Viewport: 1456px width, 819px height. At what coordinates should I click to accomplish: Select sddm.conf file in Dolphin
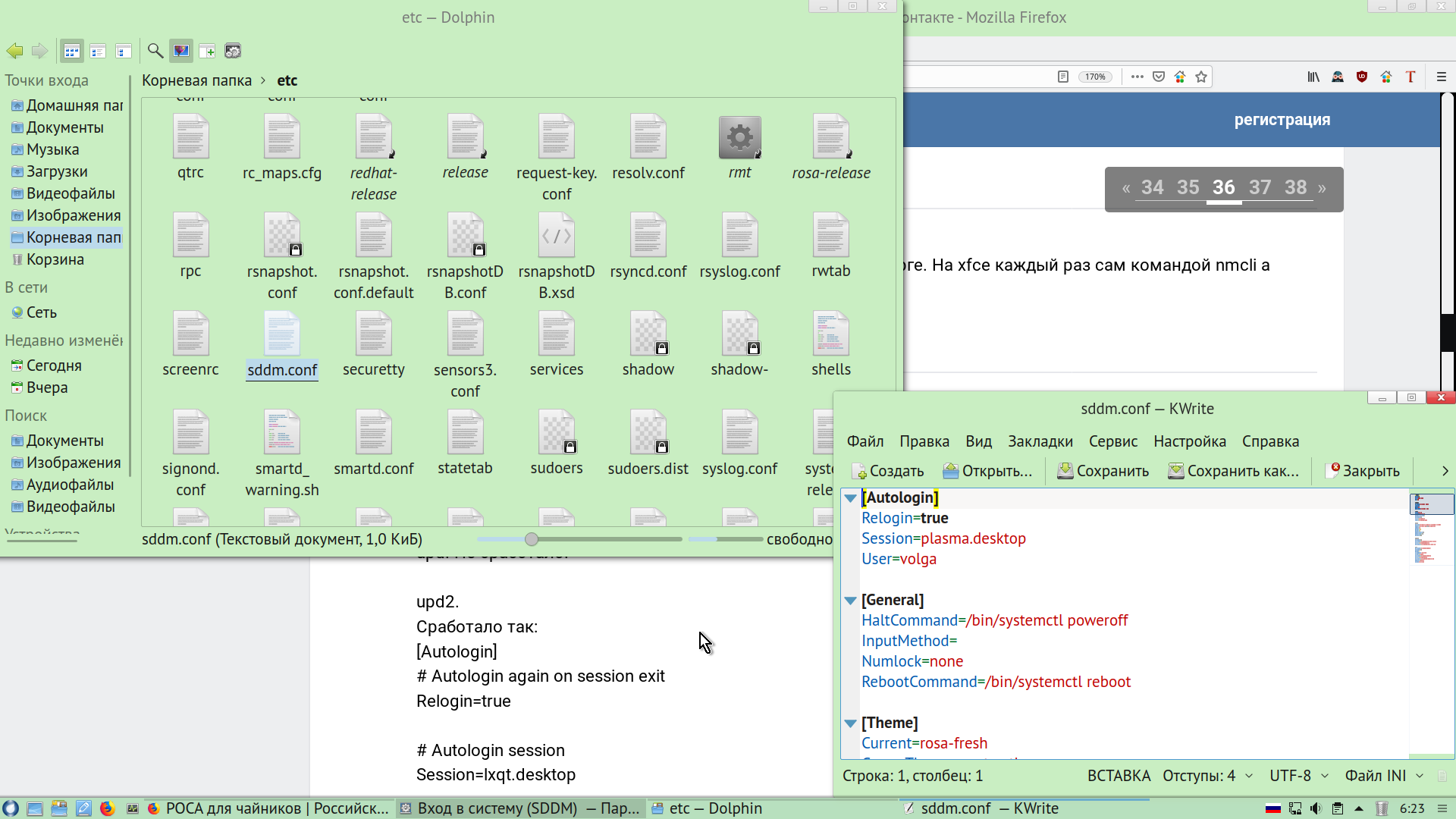(x=282, y=345)
